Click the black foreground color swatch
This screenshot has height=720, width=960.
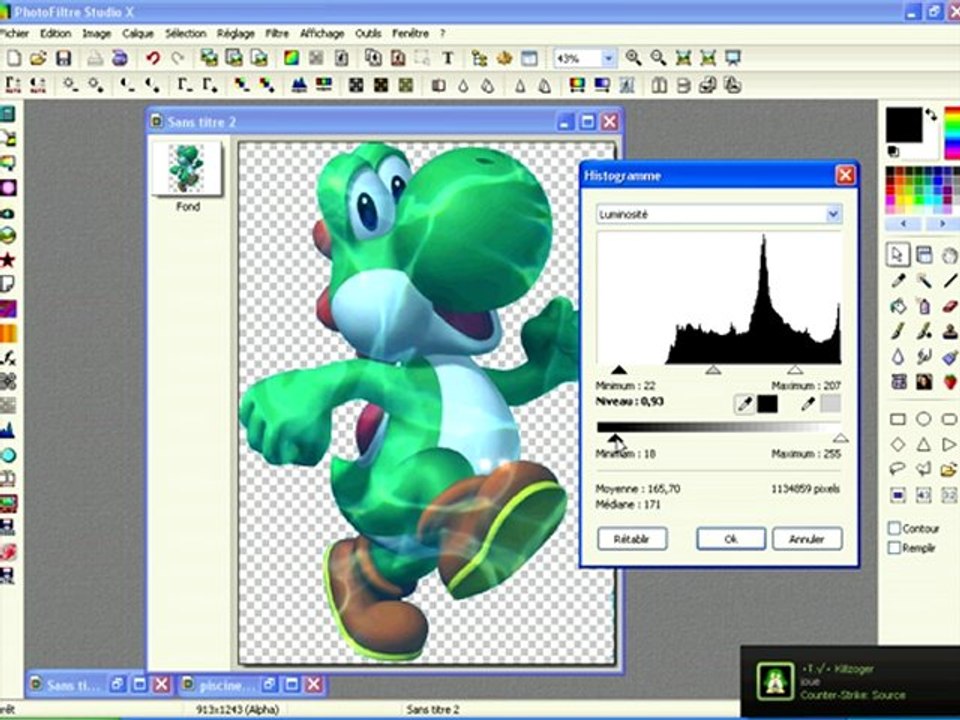pos(904,125)
